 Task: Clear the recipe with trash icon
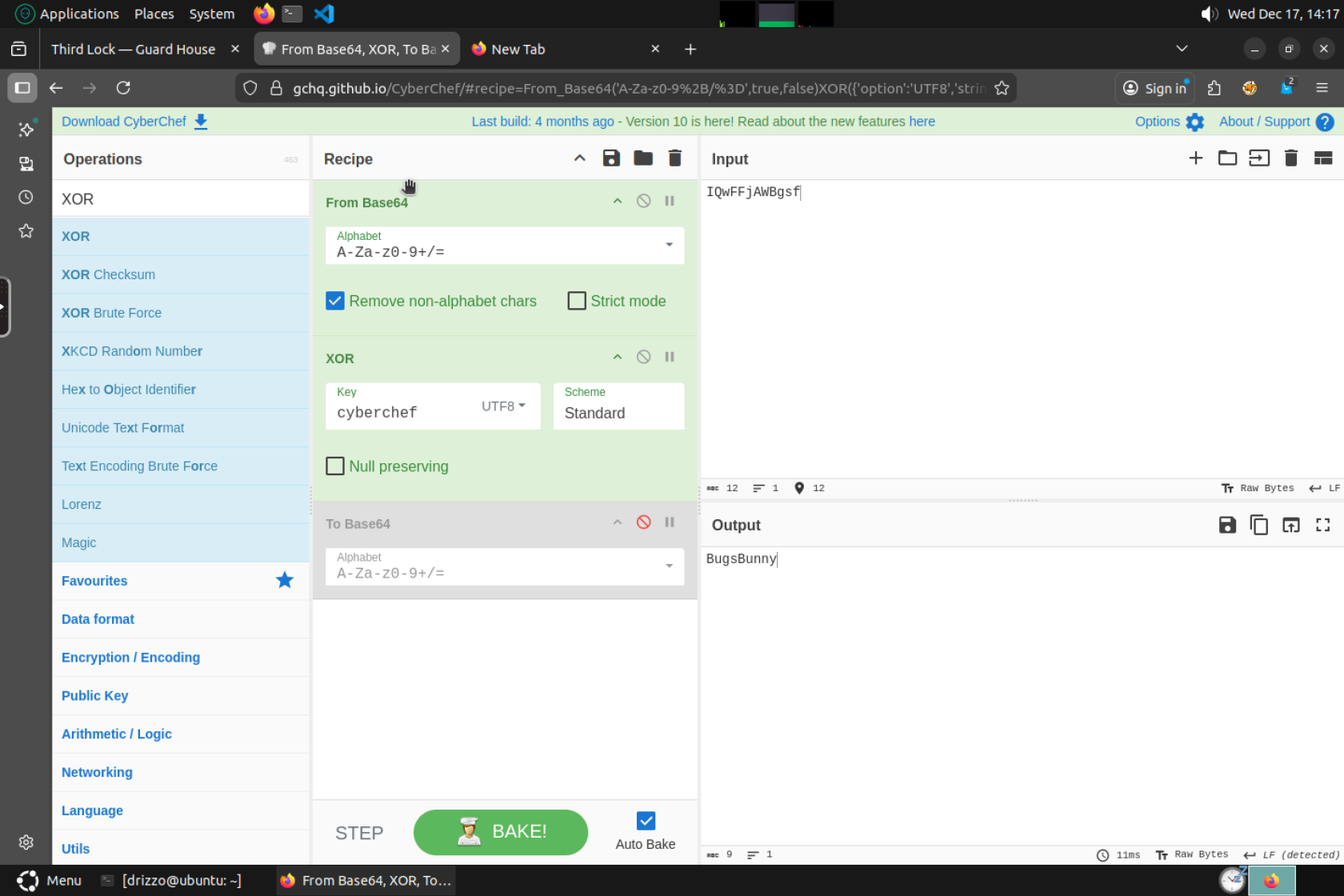pyautogui.click(x=675, y=158)
